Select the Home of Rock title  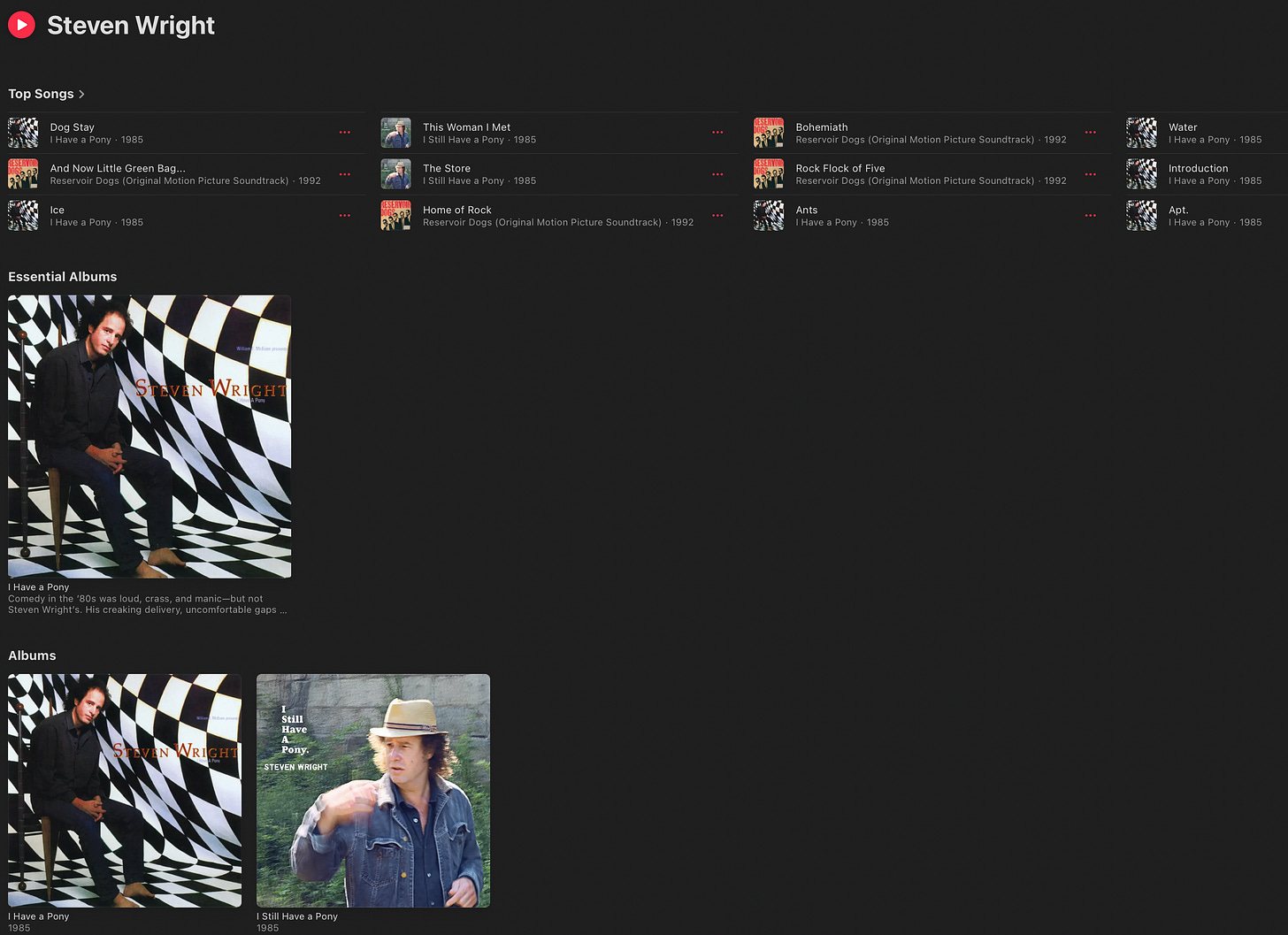(457, 210)
